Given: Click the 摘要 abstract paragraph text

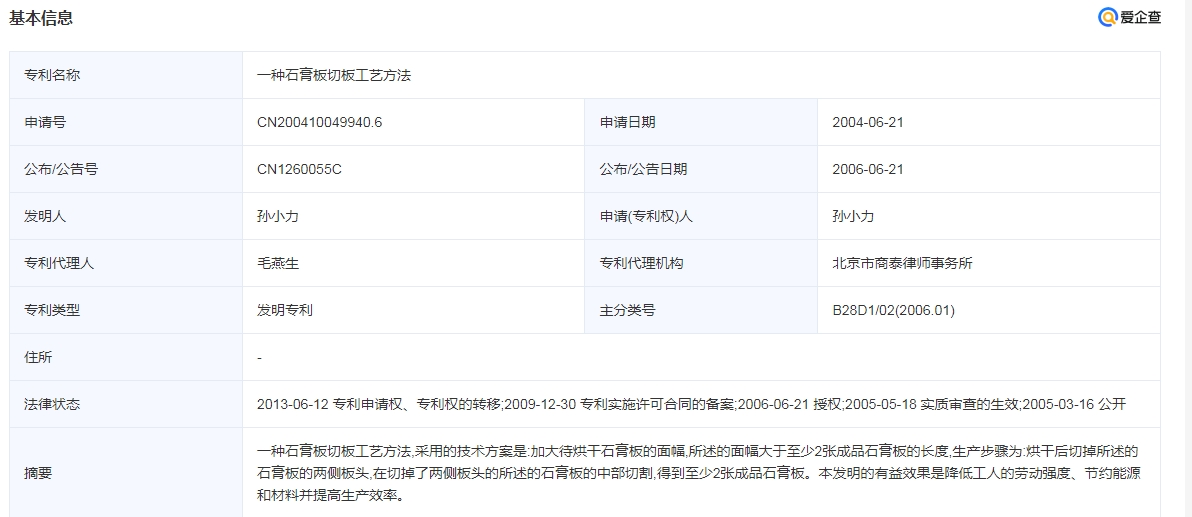Looking at the screenshot, I should click(697, 473).
